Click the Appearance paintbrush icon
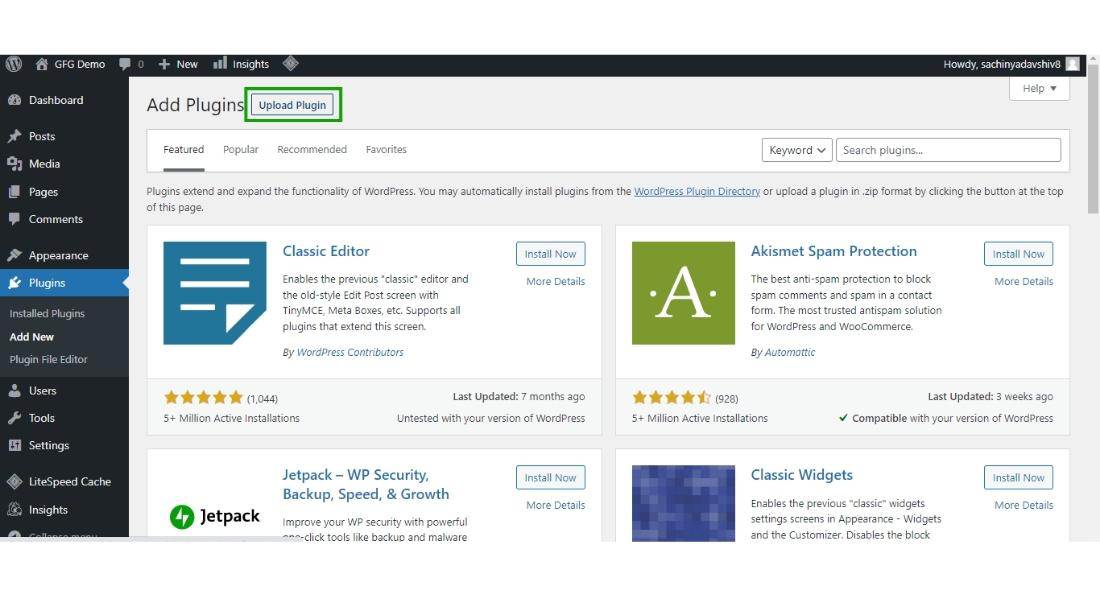This screenshot has width=1100, height=600. (x=14, y=255)
